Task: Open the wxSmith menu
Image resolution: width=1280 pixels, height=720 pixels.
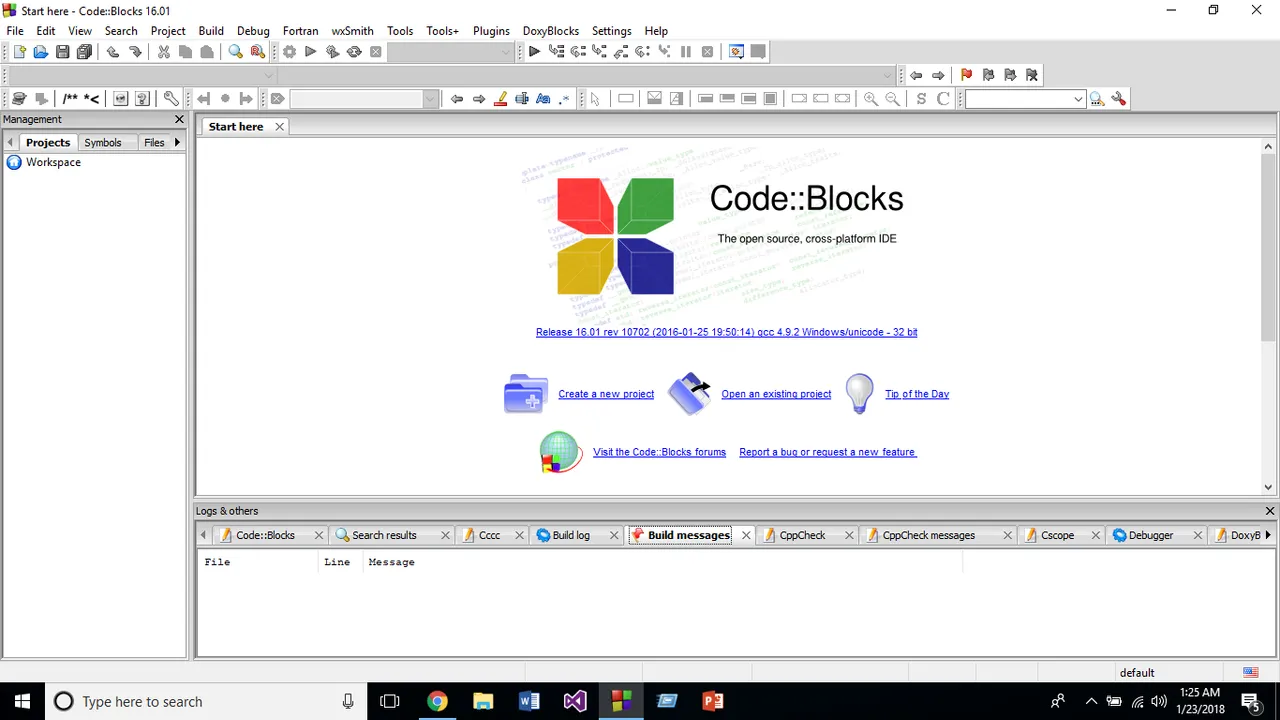Action: [353, 31]
